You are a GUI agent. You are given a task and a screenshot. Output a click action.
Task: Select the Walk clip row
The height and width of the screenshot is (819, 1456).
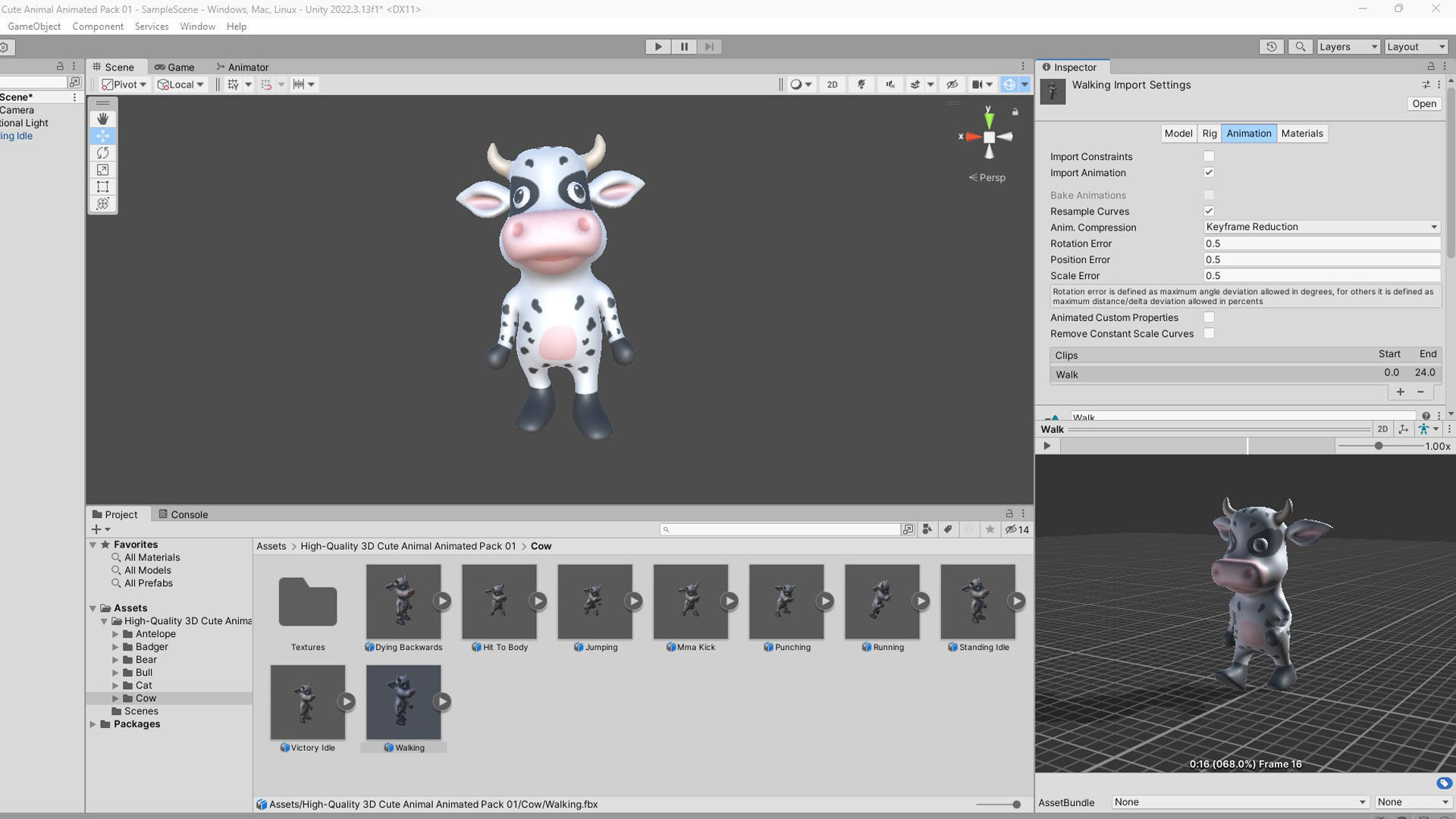1244,374
